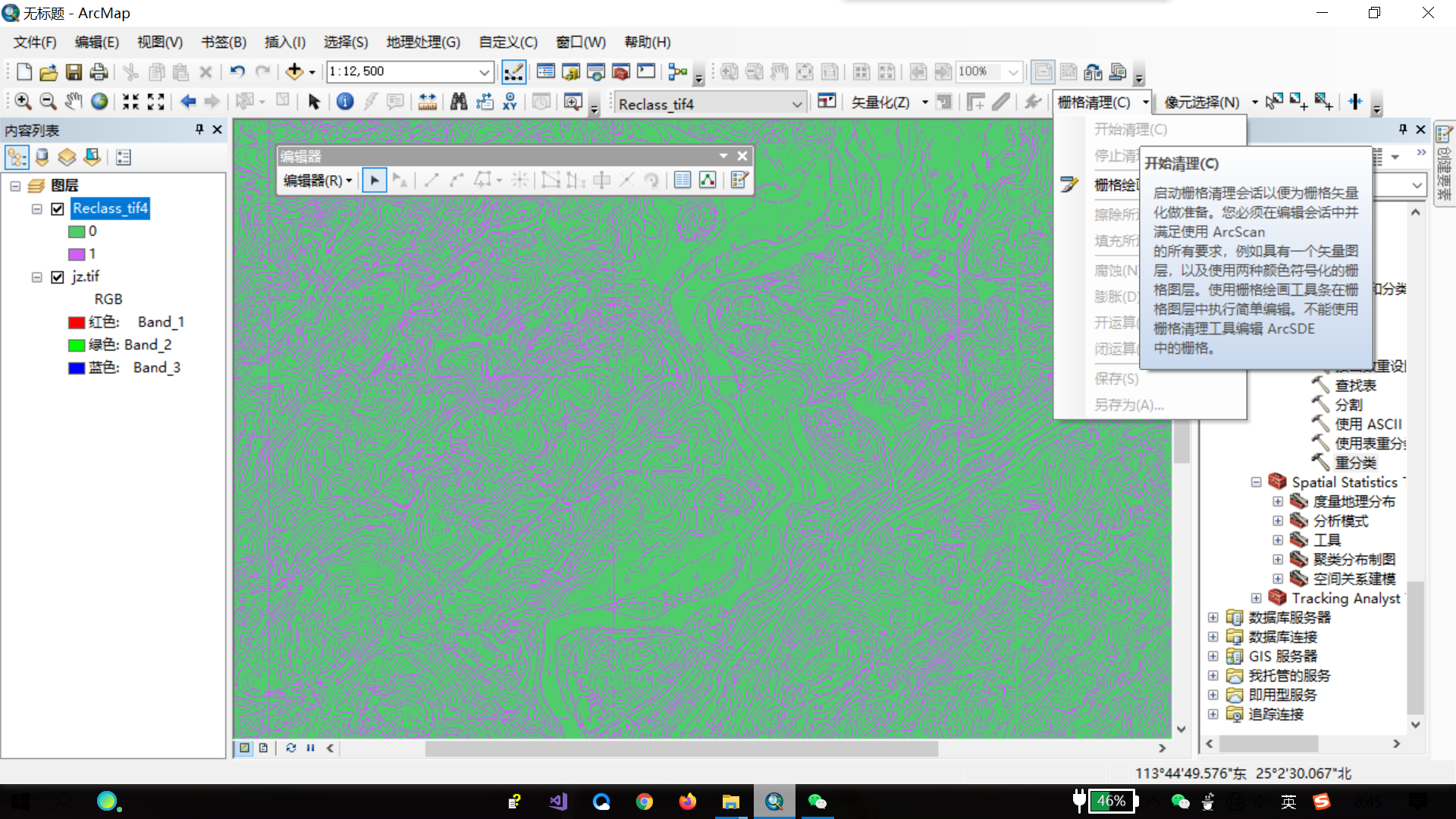This screenshot has height=819, width=1456.
Task: Open Sketch Properties in Editor toolbar
Action: point(708,180)
